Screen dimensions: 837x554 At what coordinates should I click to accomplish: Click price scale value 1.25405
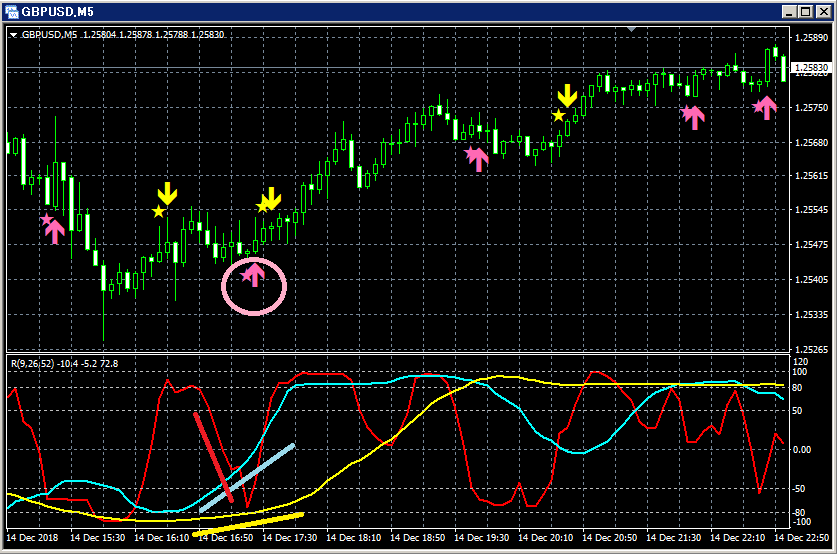pos(811,279)
